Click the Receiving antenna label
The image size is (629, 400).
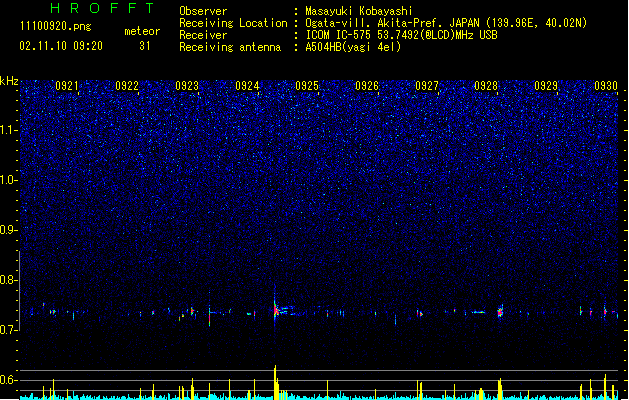click(230, 47)
